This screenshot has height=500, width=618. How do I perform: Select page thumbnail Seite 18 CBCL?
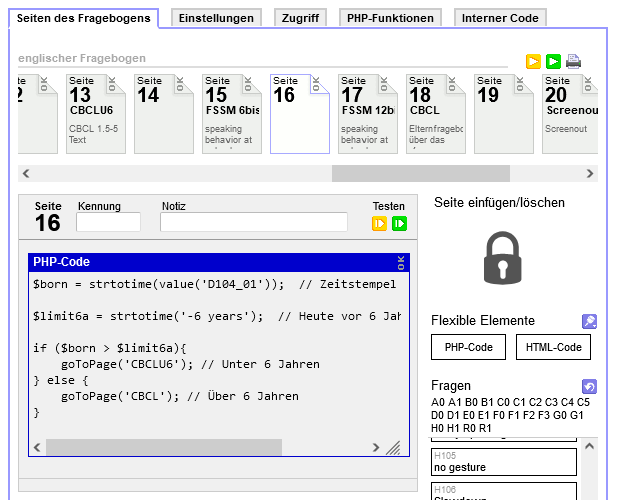click(436, 114)
